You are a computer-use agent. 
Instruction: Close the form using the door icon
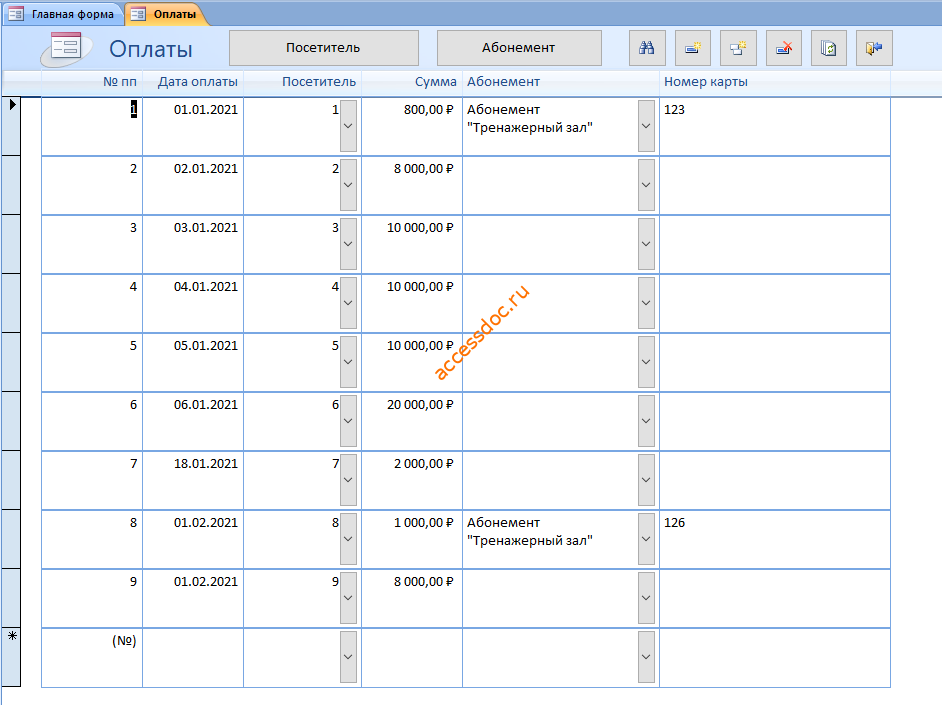[x=874, y=48]
